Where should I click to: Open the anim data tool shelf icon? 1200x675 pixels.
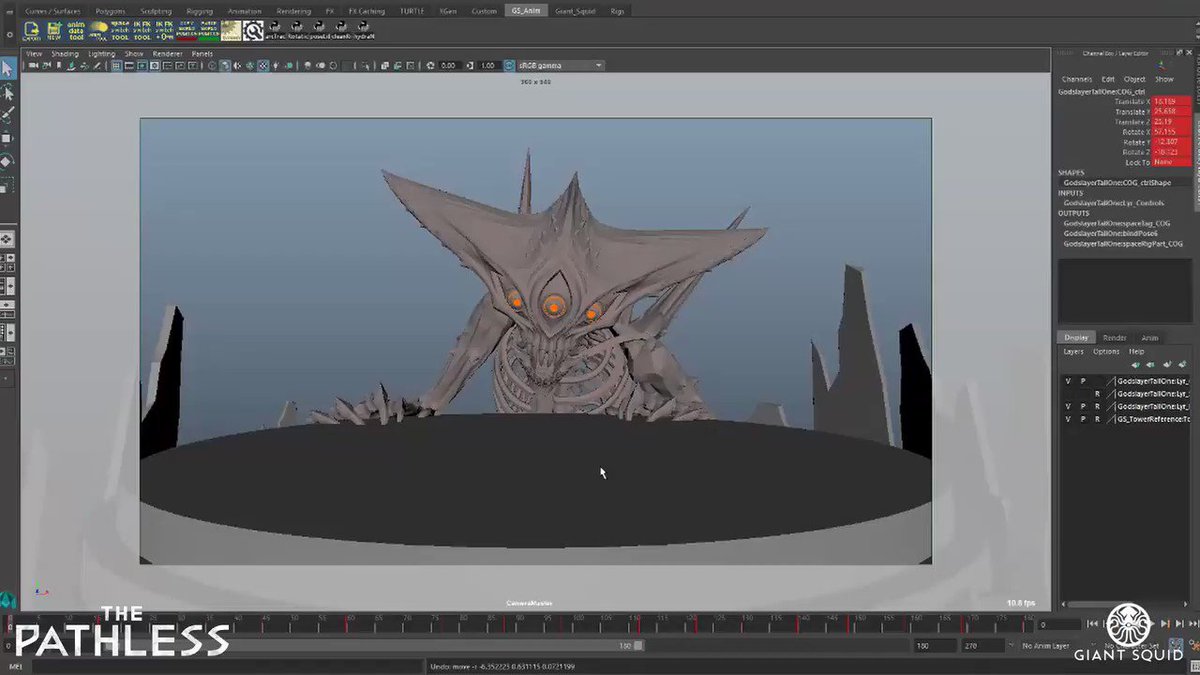pos(76,30)
